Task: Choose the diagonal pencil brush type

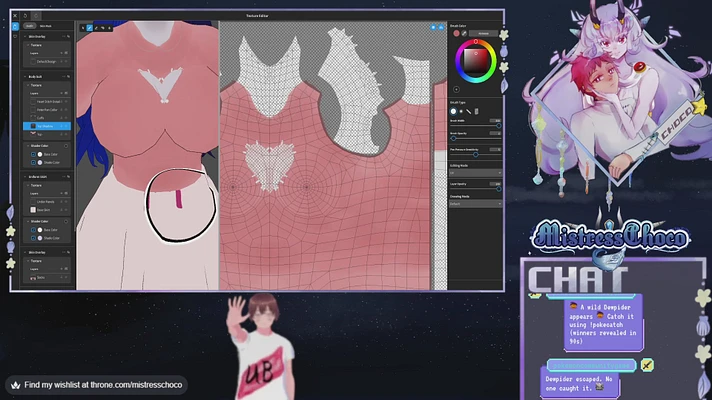Action: [x=469, y=111]
